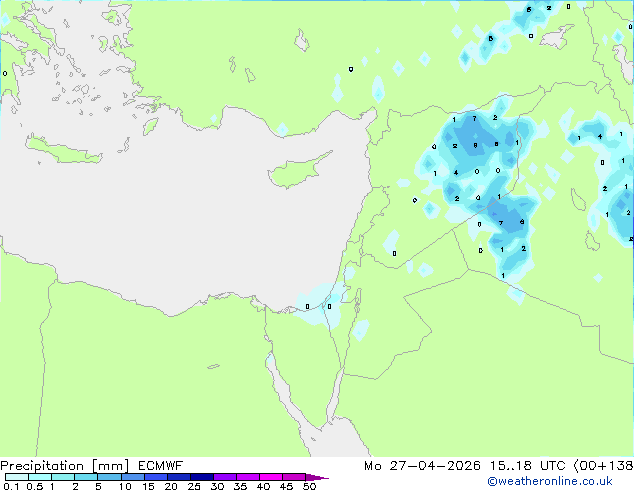
Task: Click the 35–40 mm violet legend segment
Action: [248, 477]
